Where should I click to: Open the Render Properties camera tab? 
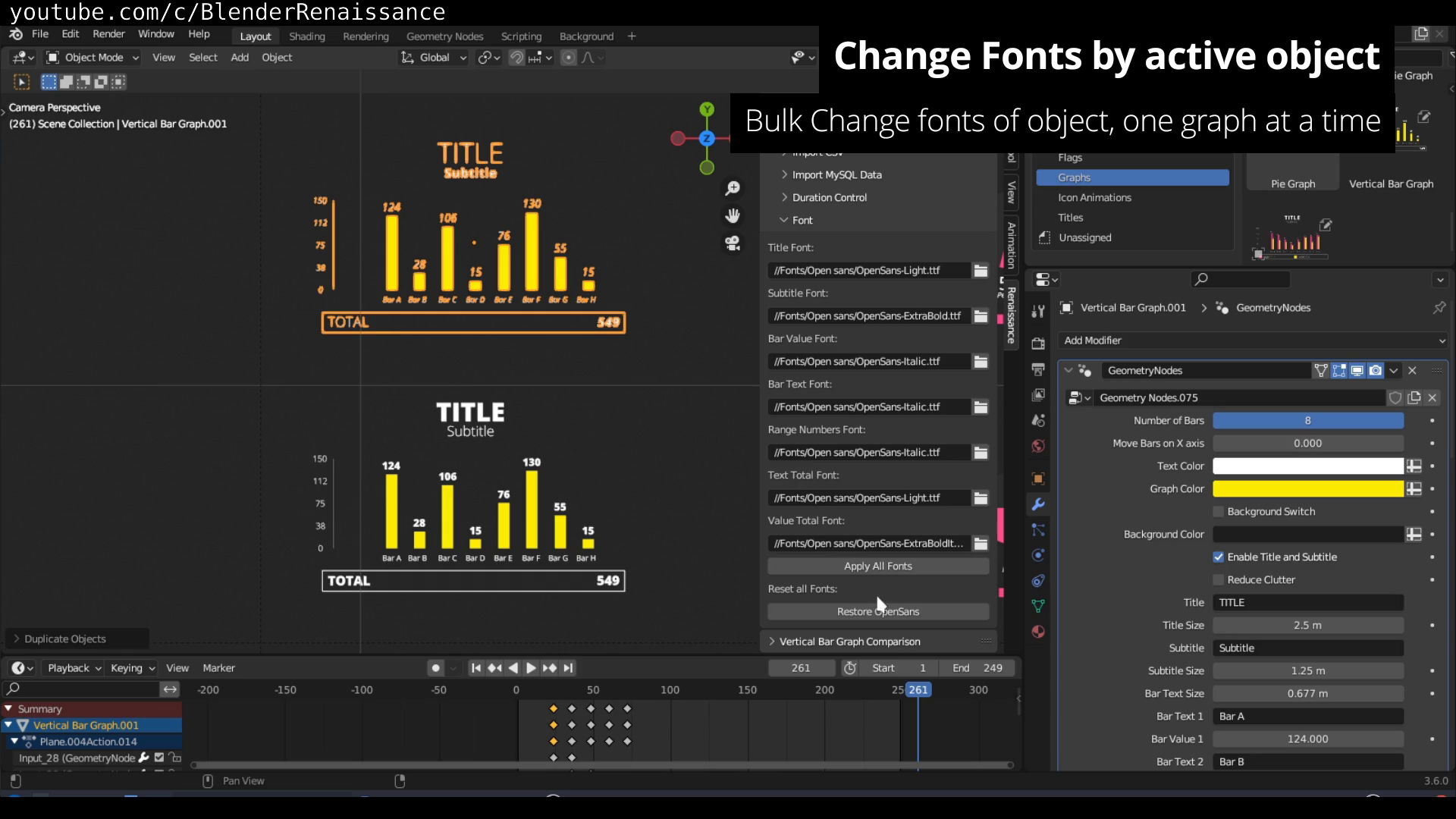1038,343
